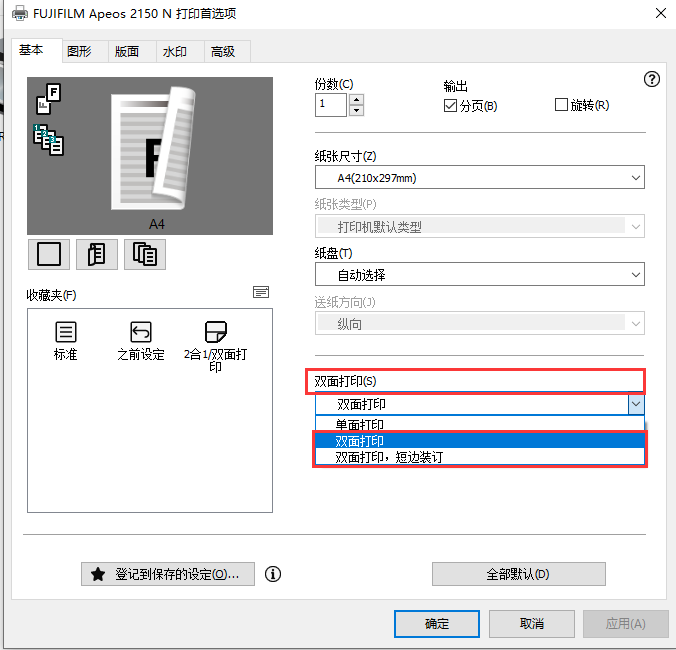The image size is (676, 650).
Task: Select the 标准 favorite preset
Action: coord(65,340)
